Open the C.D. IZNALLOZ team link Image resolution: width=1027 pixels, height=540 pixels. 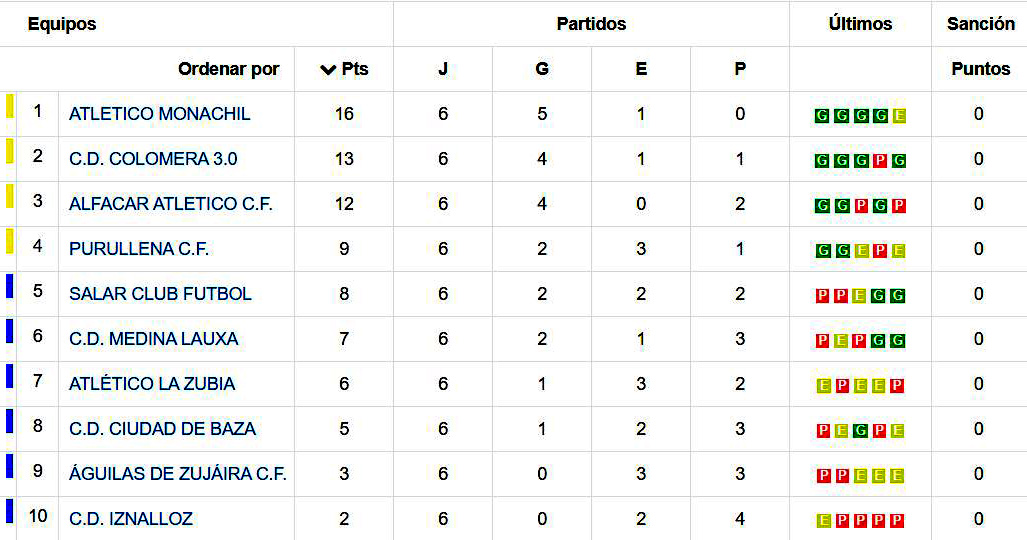131,519
